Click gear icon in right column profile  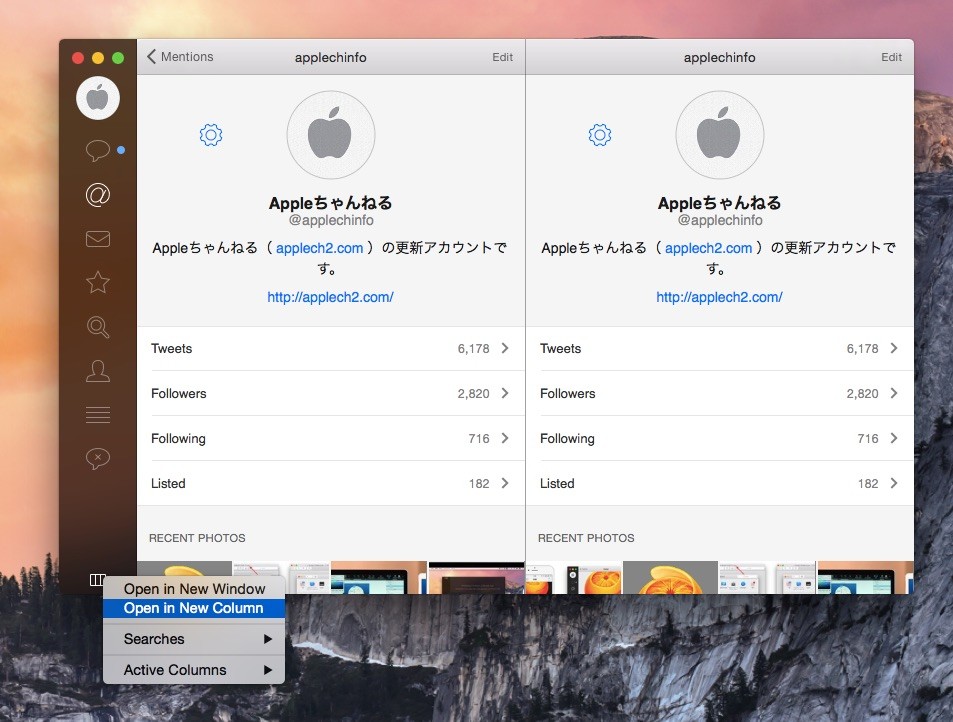tap(600, 134)
